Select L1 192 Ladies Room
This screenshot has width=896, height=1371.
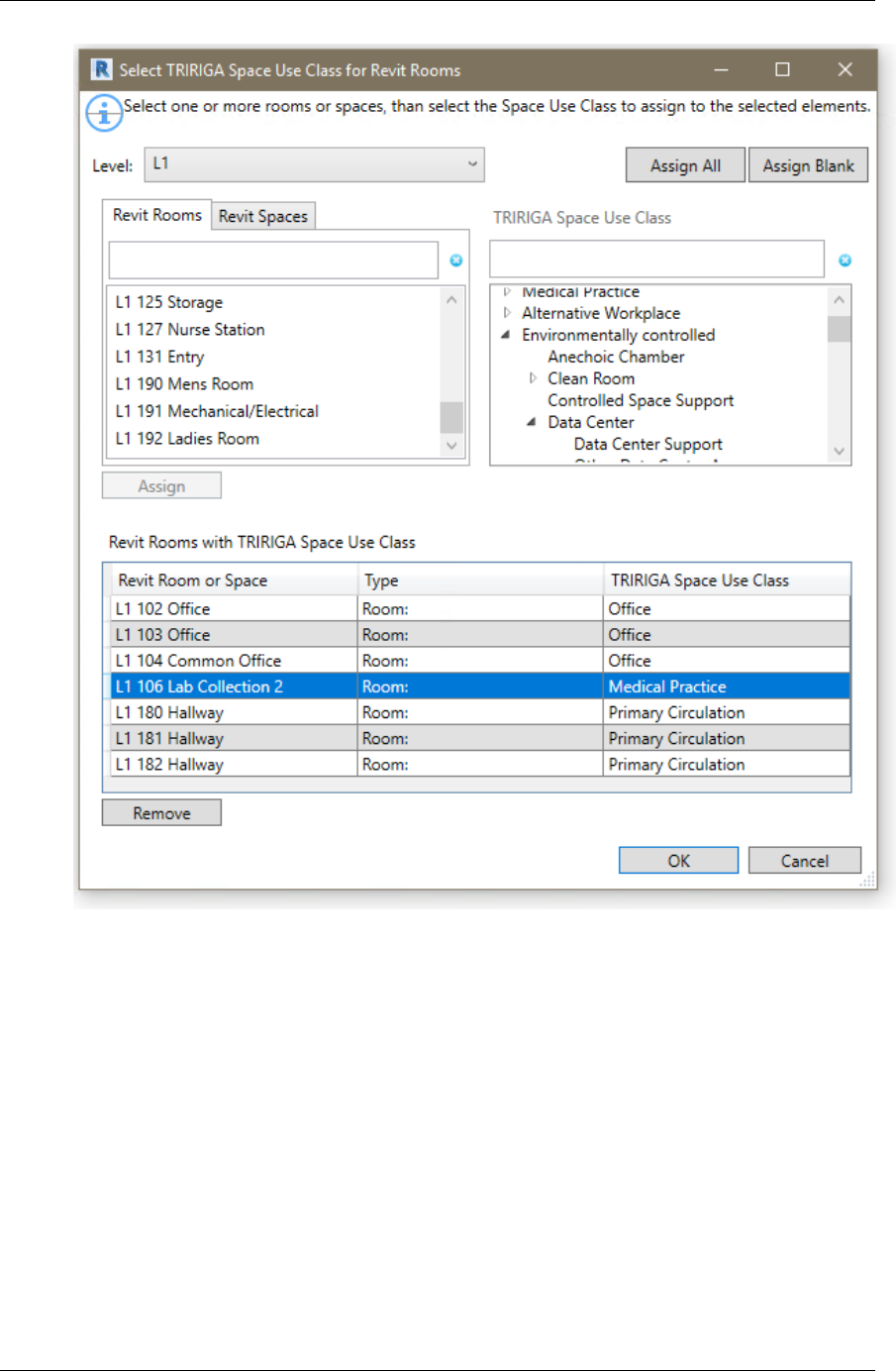[x=187, y=438]
